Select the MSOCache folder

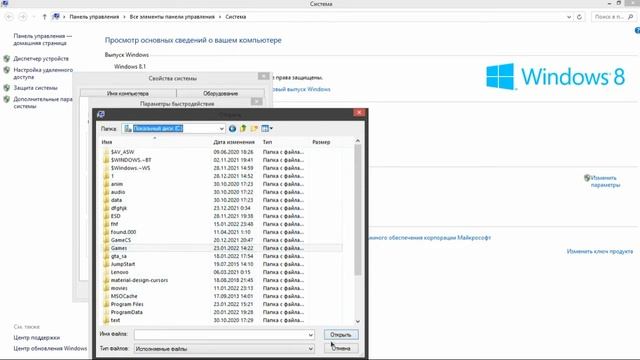(x=124, y=296)
